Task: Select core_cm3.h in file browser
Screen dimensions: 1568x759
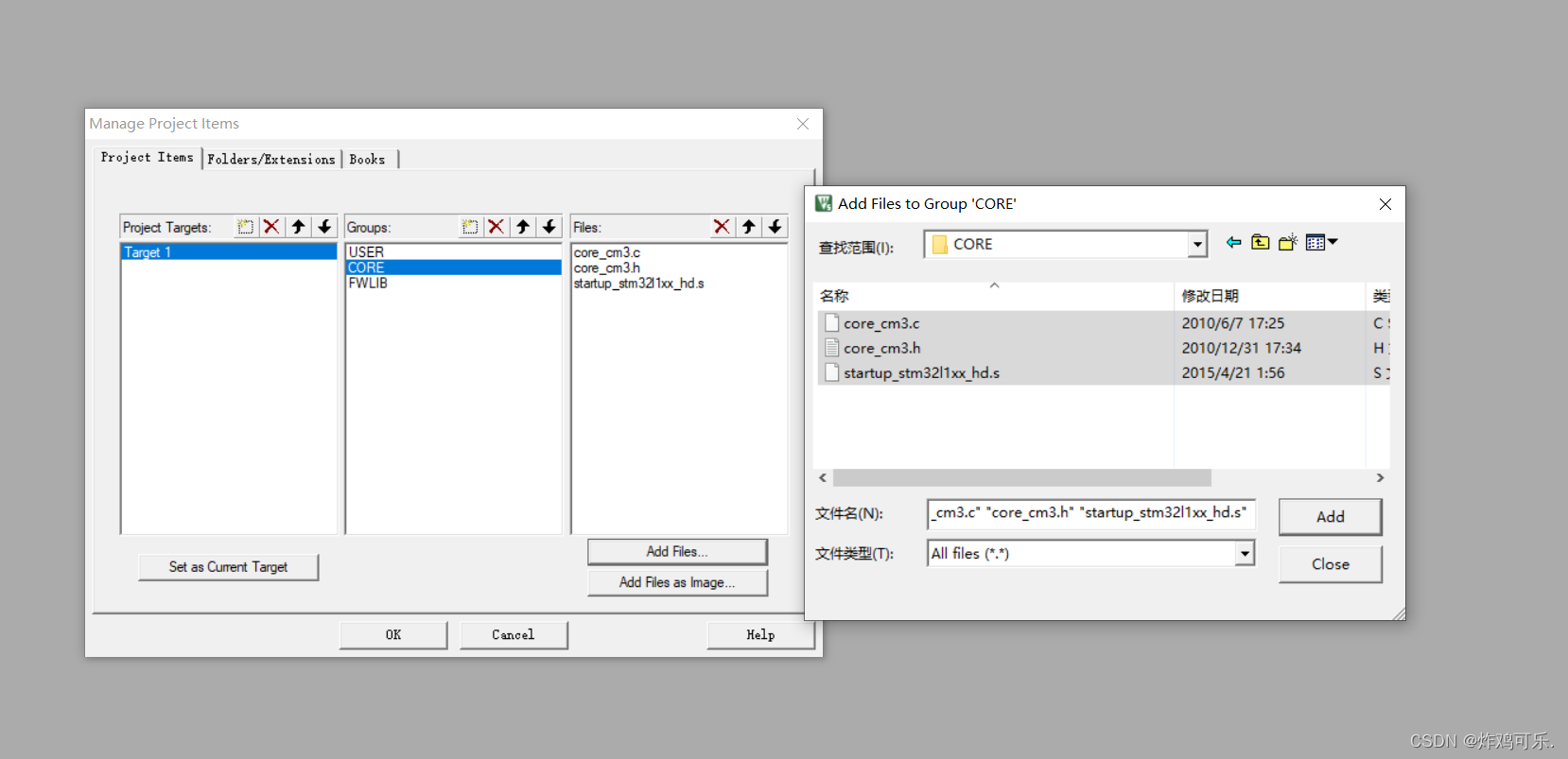Action: [x=881, y=348]
